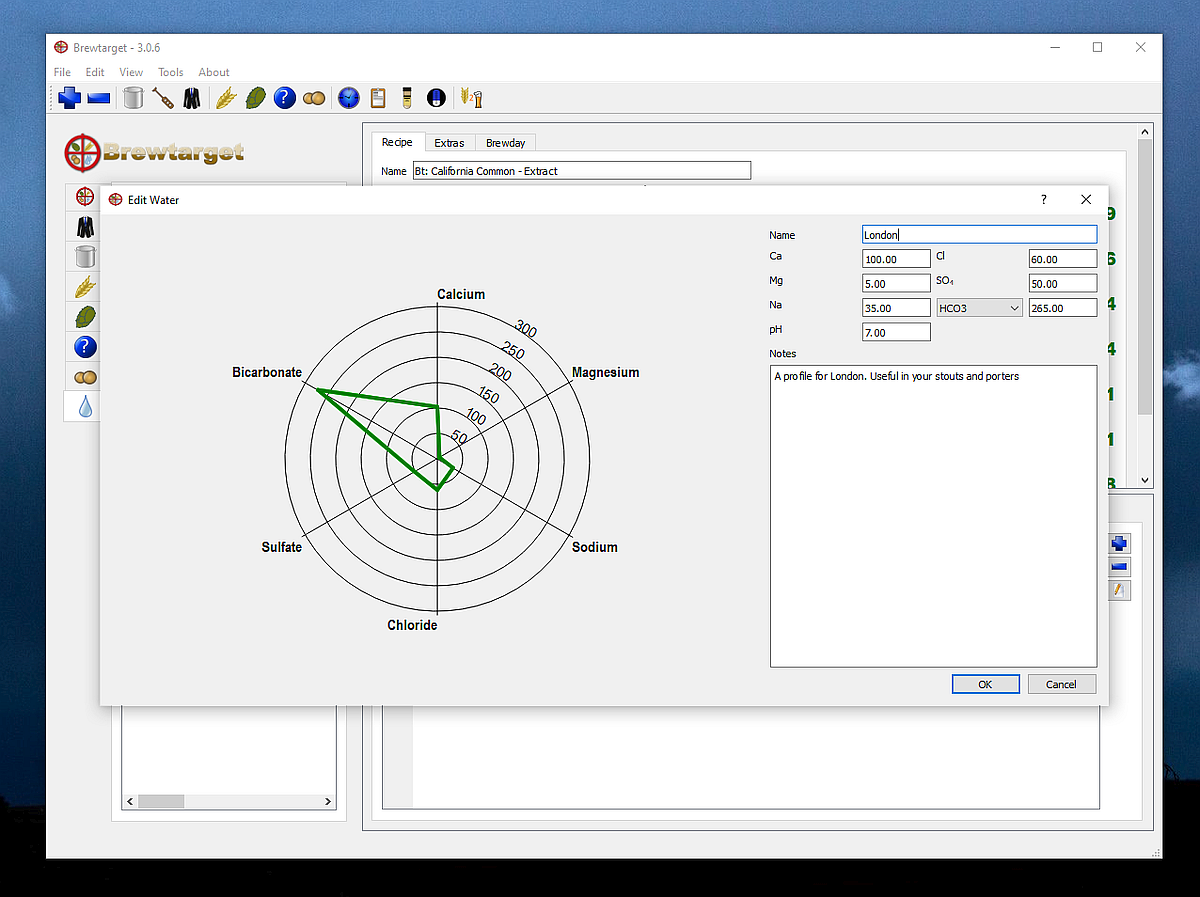Click the Bicarbonate axis label on radar chart
Viewport: 1200px width, 897px height.
tap(267, 372)
